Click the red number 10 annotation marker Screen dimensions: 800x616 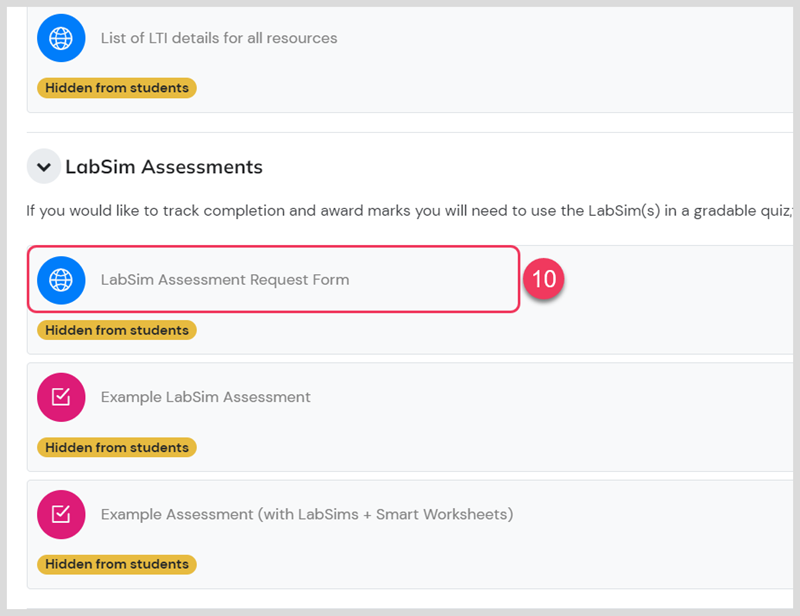click(x=544, y=279)
